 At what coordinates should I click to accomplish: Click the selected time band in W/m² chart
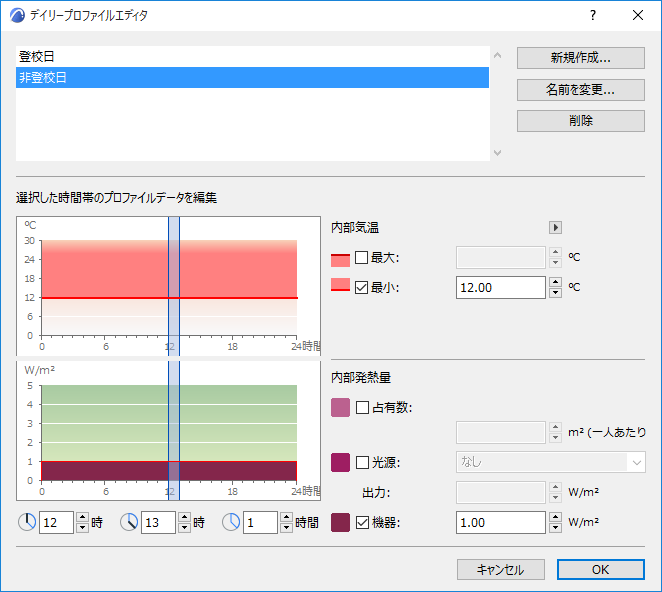tap(174, 431)
